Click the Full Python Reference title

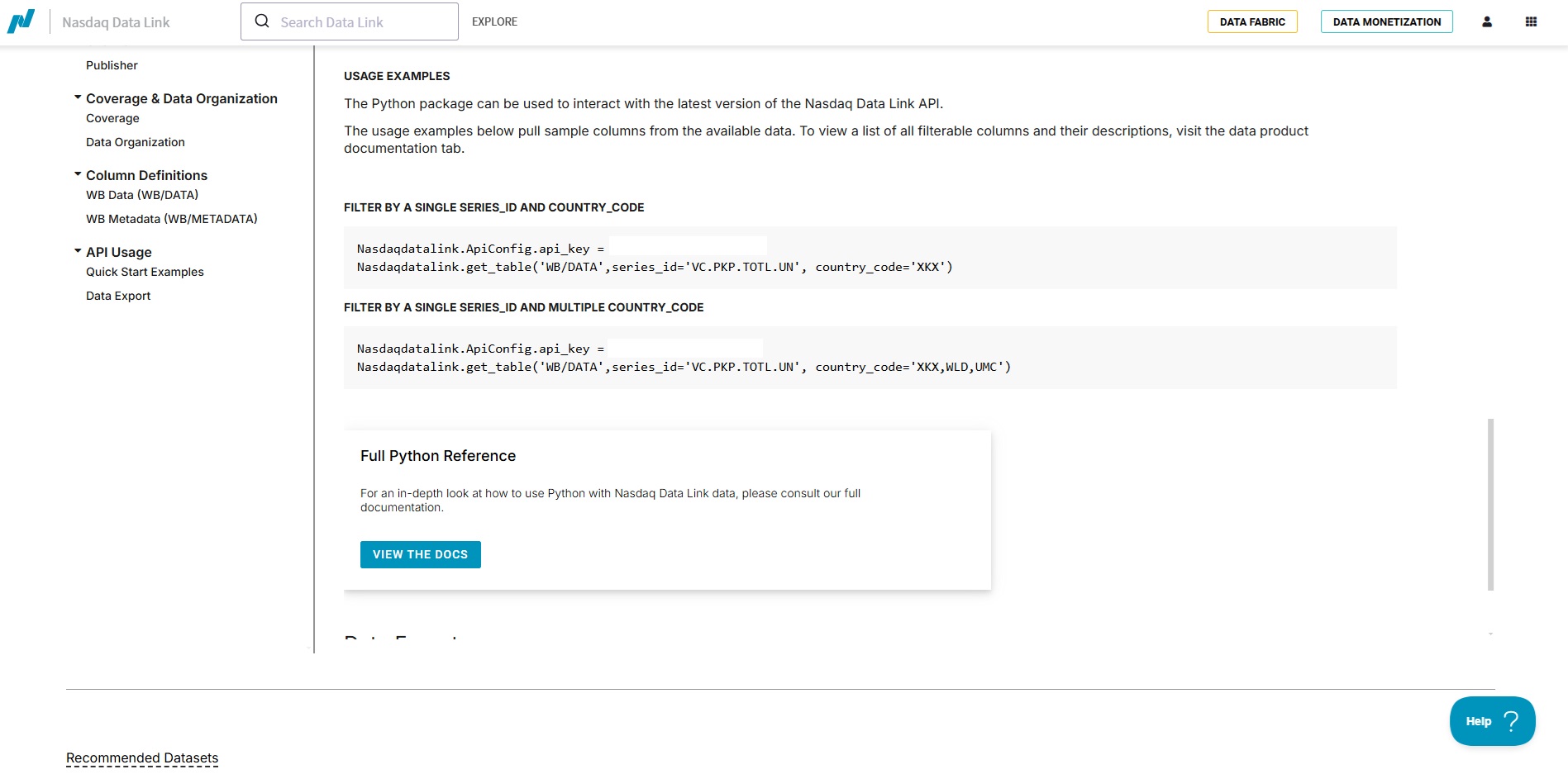[438, 456]
